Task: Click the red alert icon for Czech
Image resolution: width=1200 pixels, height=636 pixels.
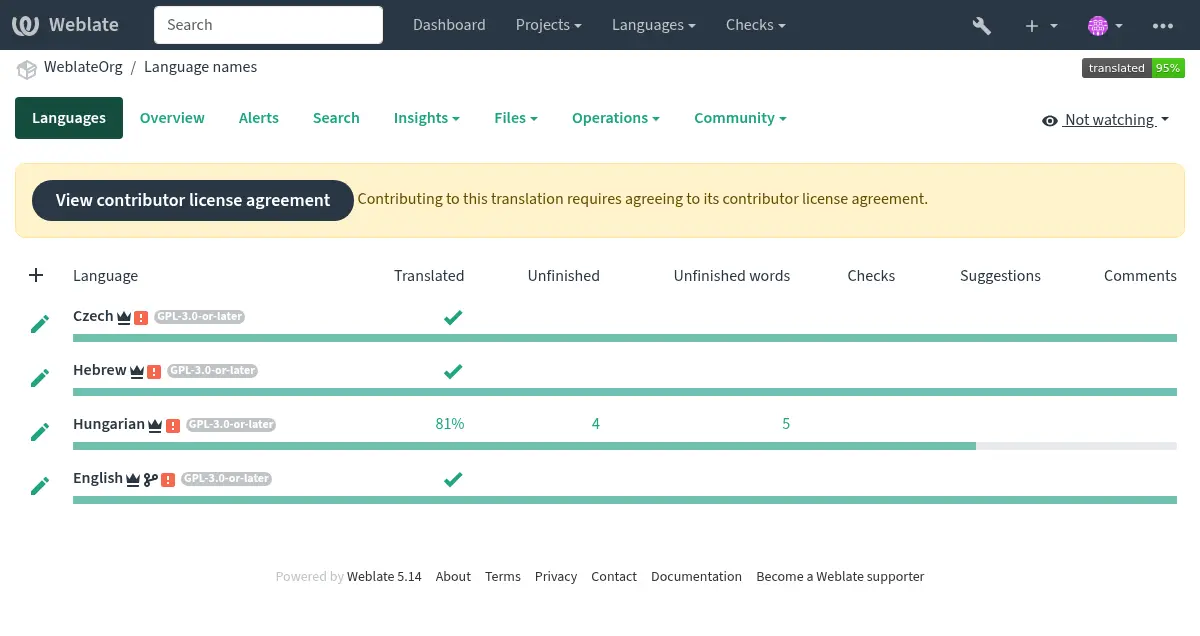Action: point(141,318)
